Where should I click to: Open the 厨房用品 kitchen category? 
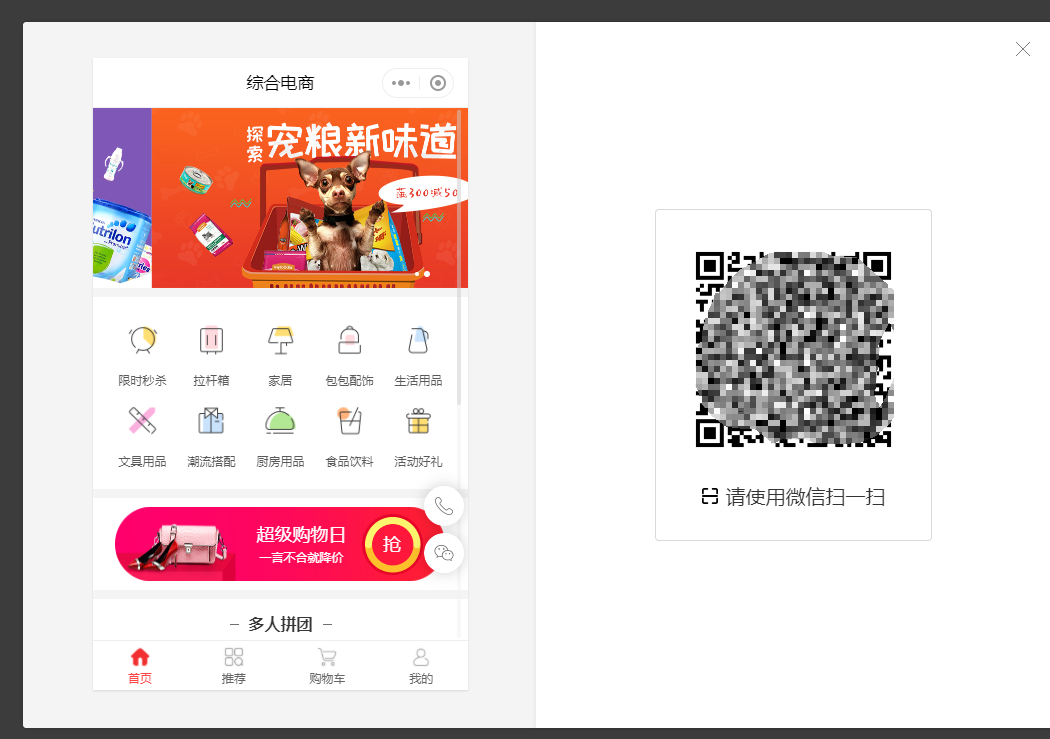[x=280, y=436]
